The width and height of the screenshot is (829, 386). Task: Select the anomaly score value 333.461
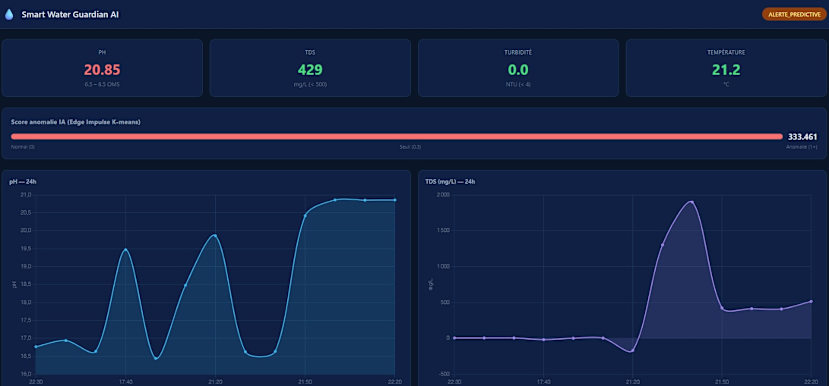click(x=802, y=136)
